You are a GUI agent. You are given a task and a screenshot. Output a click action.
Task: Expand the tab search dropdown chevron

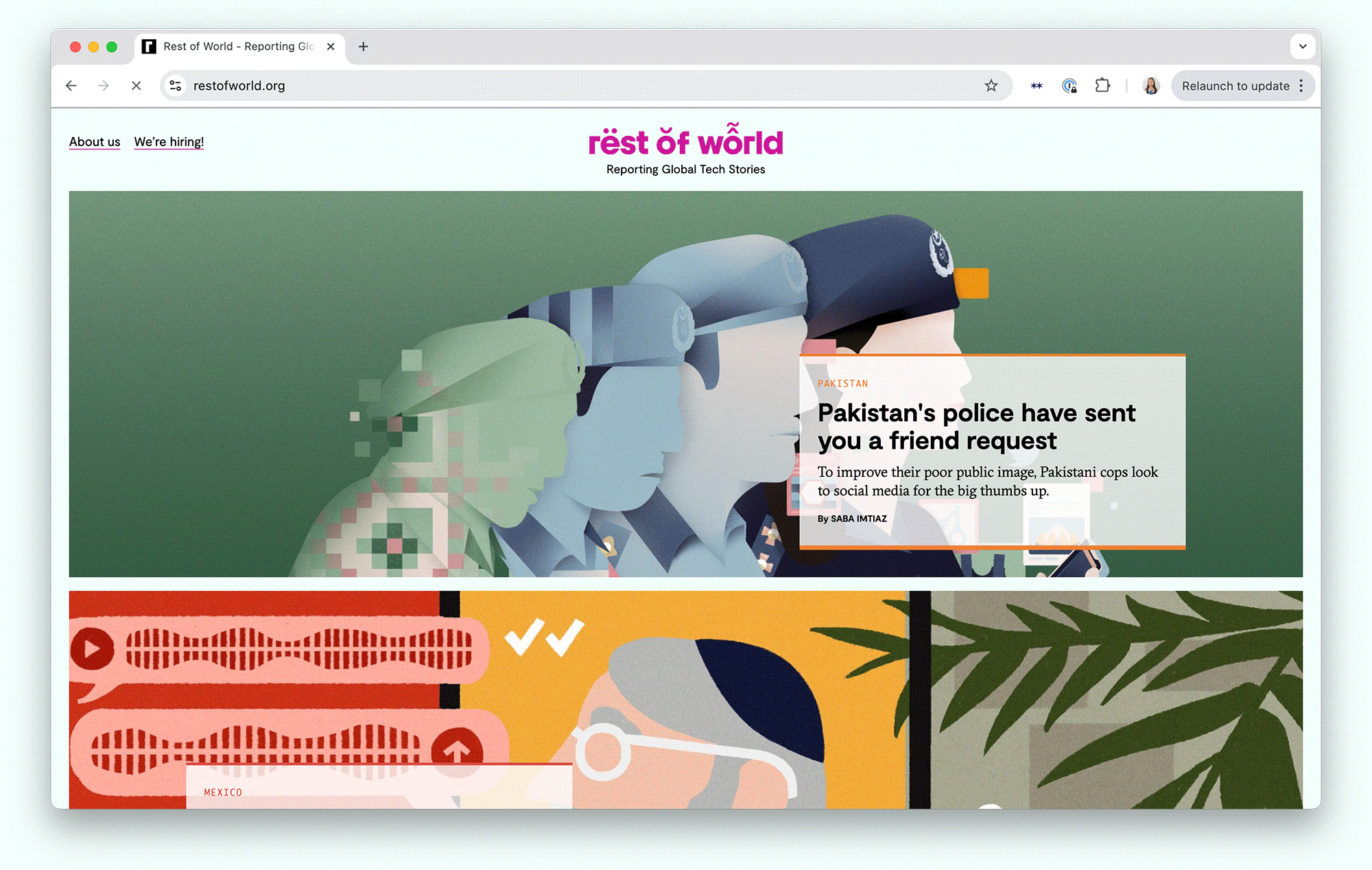pos(1302,47)
